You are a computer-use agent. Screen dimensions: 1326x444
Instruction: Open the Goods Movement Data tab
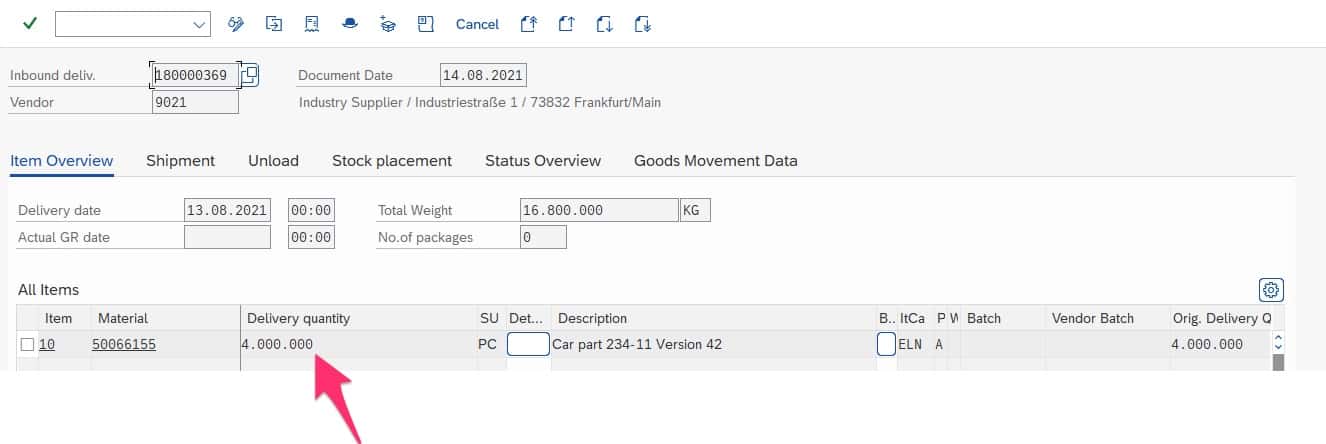pyautogui.click(x=715, y=161)
